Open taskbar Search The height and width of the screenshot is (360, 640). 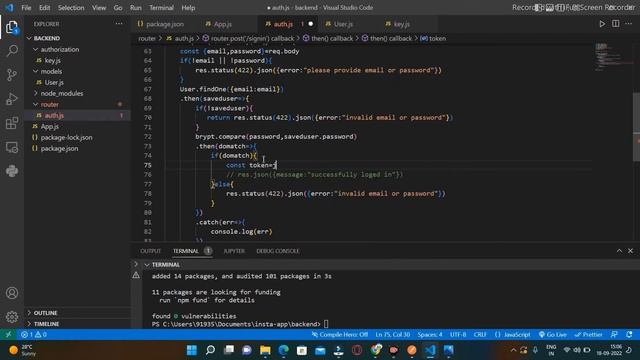click(210, 350)
